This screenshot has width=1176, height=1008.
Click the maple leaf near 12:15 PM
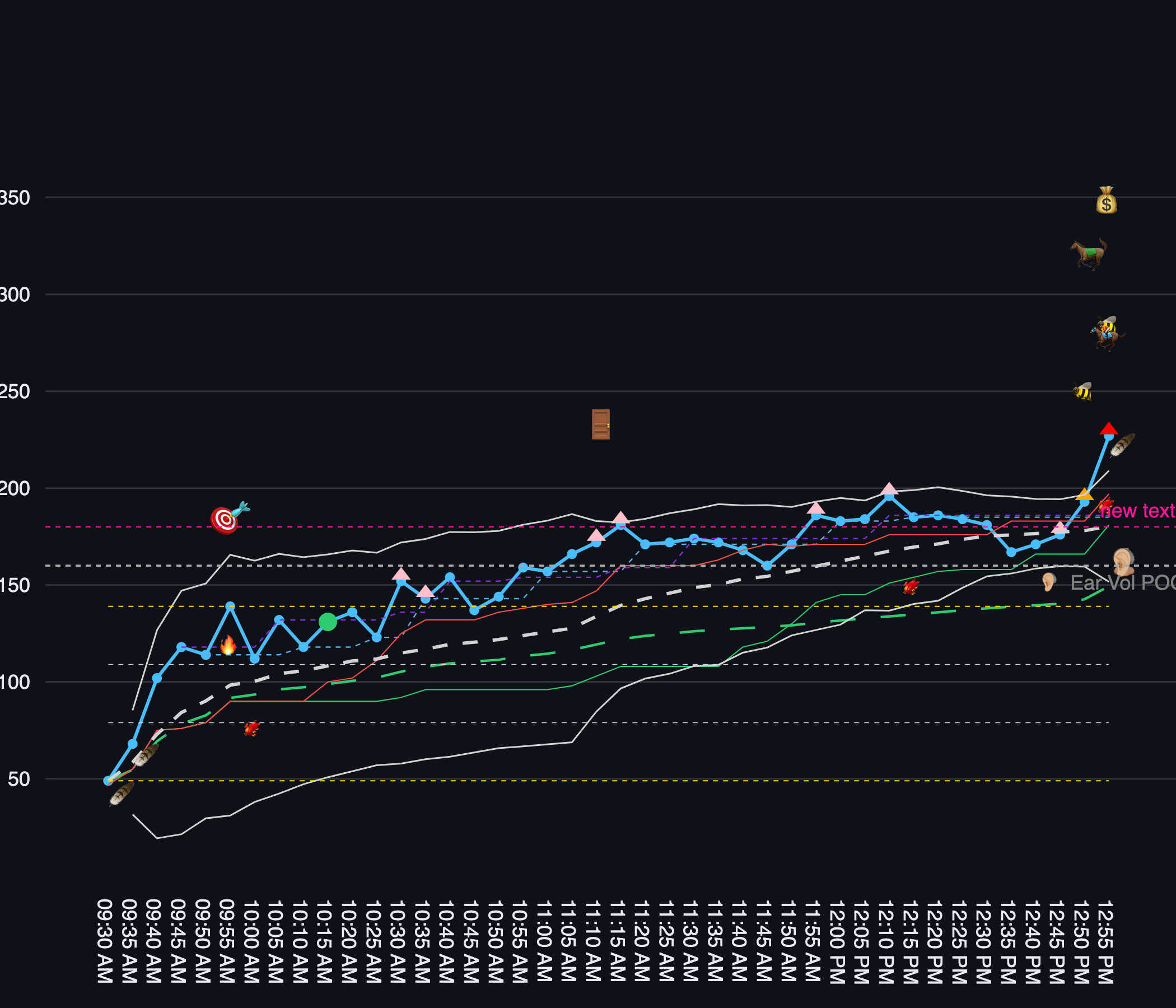click(911, 586)
